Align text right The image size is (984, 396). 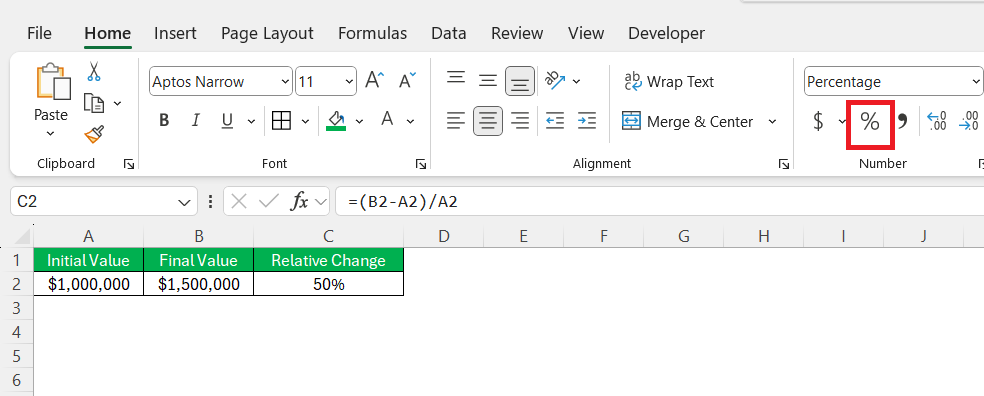click(x=520, y=120)
